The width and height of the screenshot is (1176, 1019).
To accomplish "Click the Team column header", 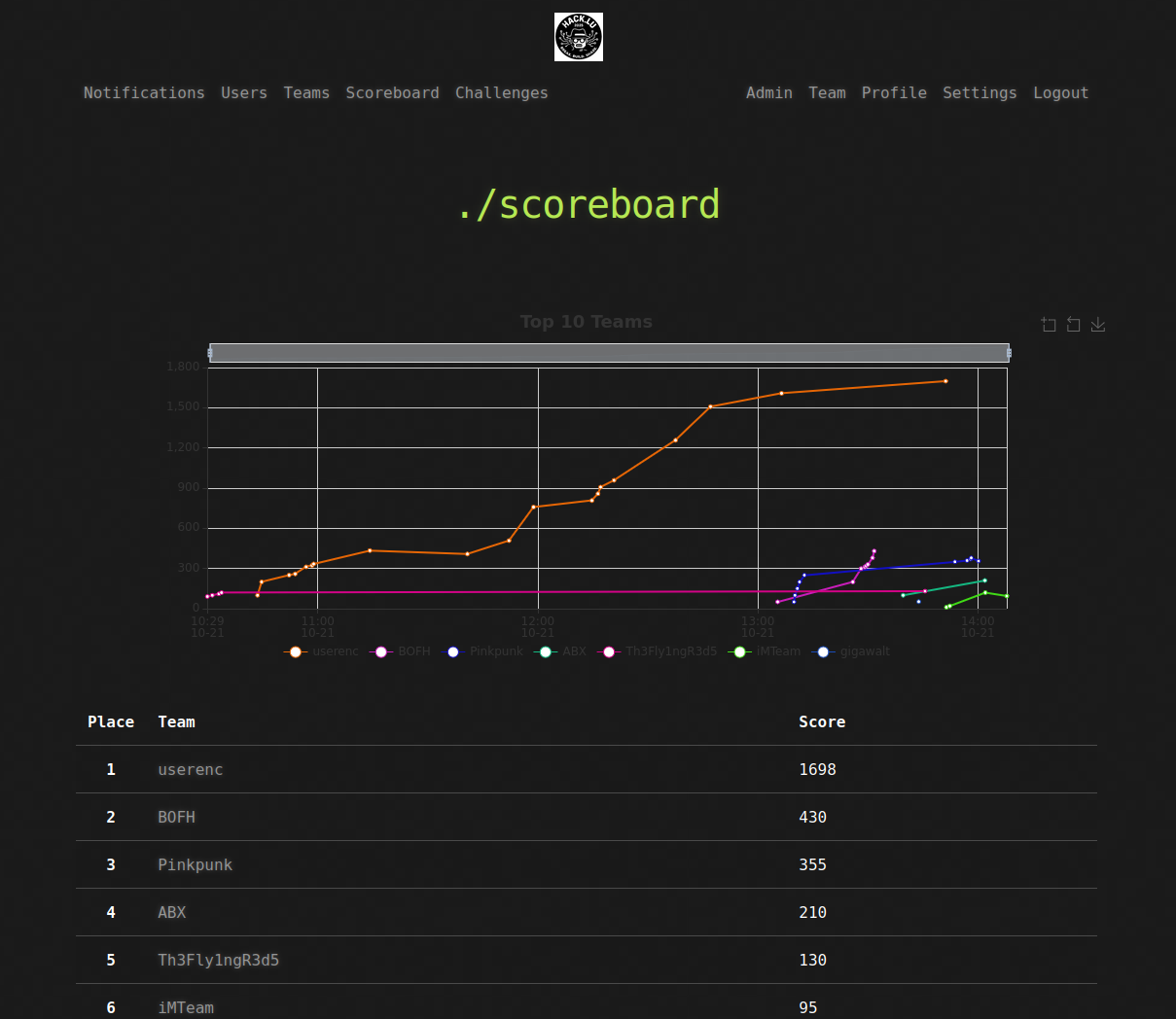I will coord(177,721).
